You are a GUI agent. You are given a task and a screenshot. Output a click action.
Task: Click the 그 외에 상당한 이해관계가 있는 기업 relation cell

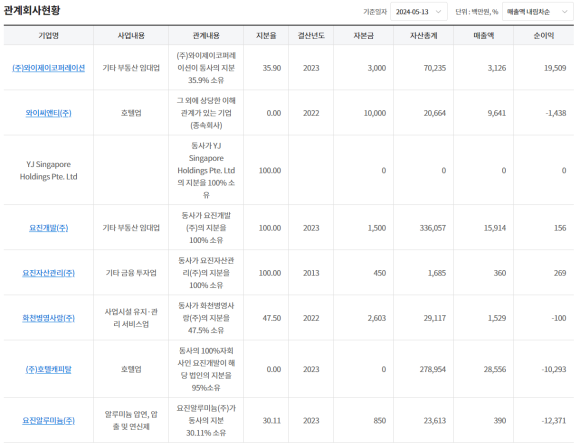pyautogui.click(x=206, y=113)
